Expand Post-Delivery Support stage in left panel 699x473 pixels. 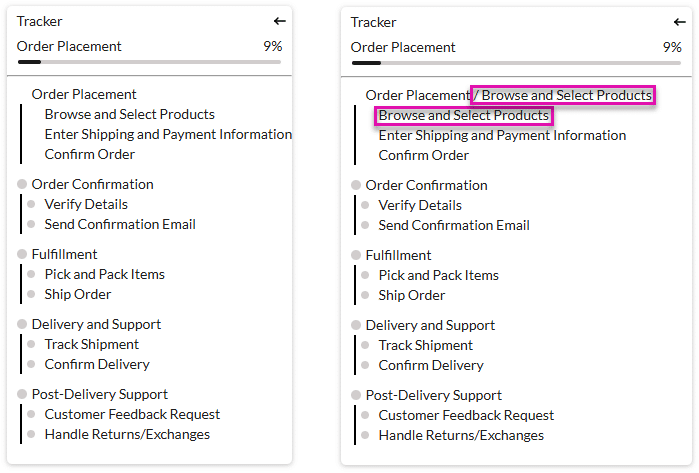[99, 394]
